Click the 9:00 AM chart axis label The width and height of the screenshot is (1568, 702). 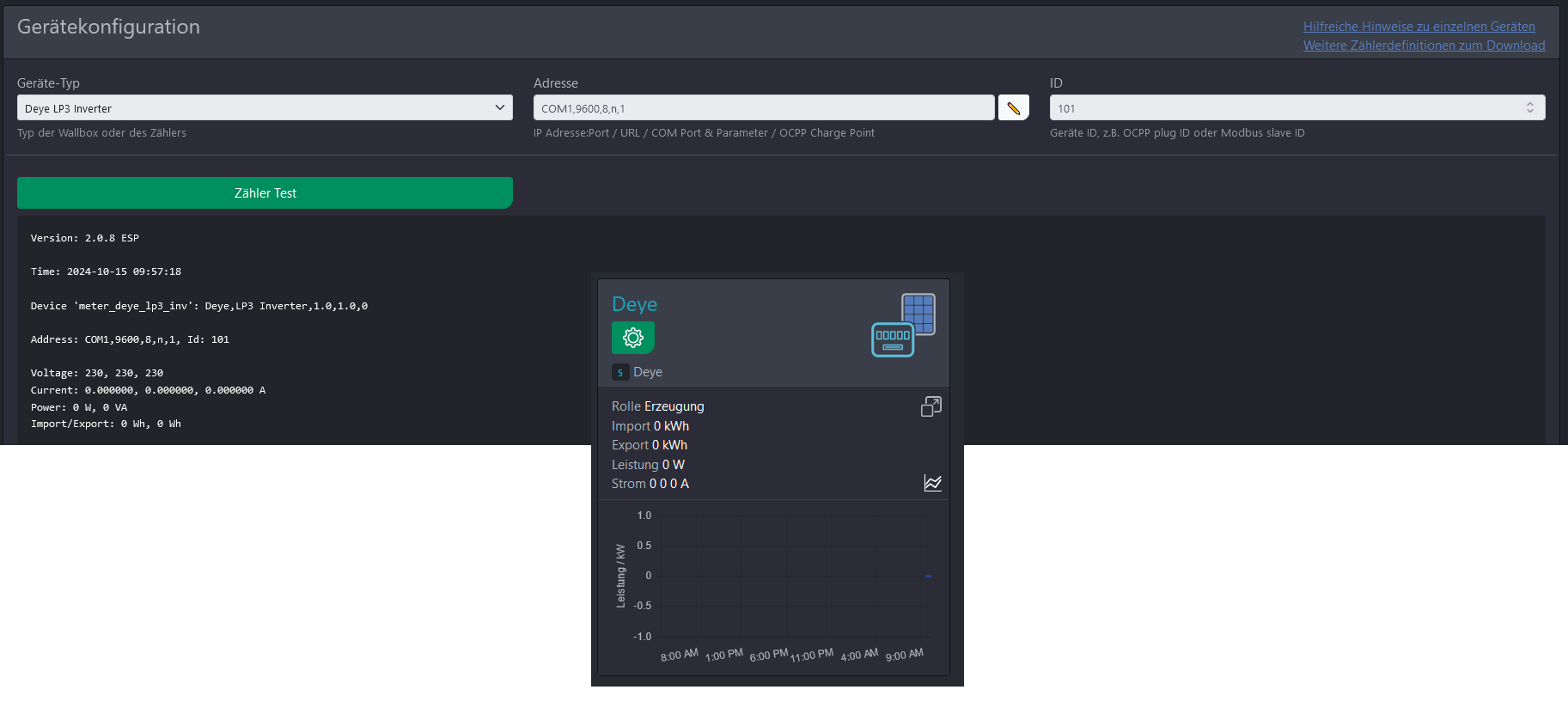(x=905, y=655)
